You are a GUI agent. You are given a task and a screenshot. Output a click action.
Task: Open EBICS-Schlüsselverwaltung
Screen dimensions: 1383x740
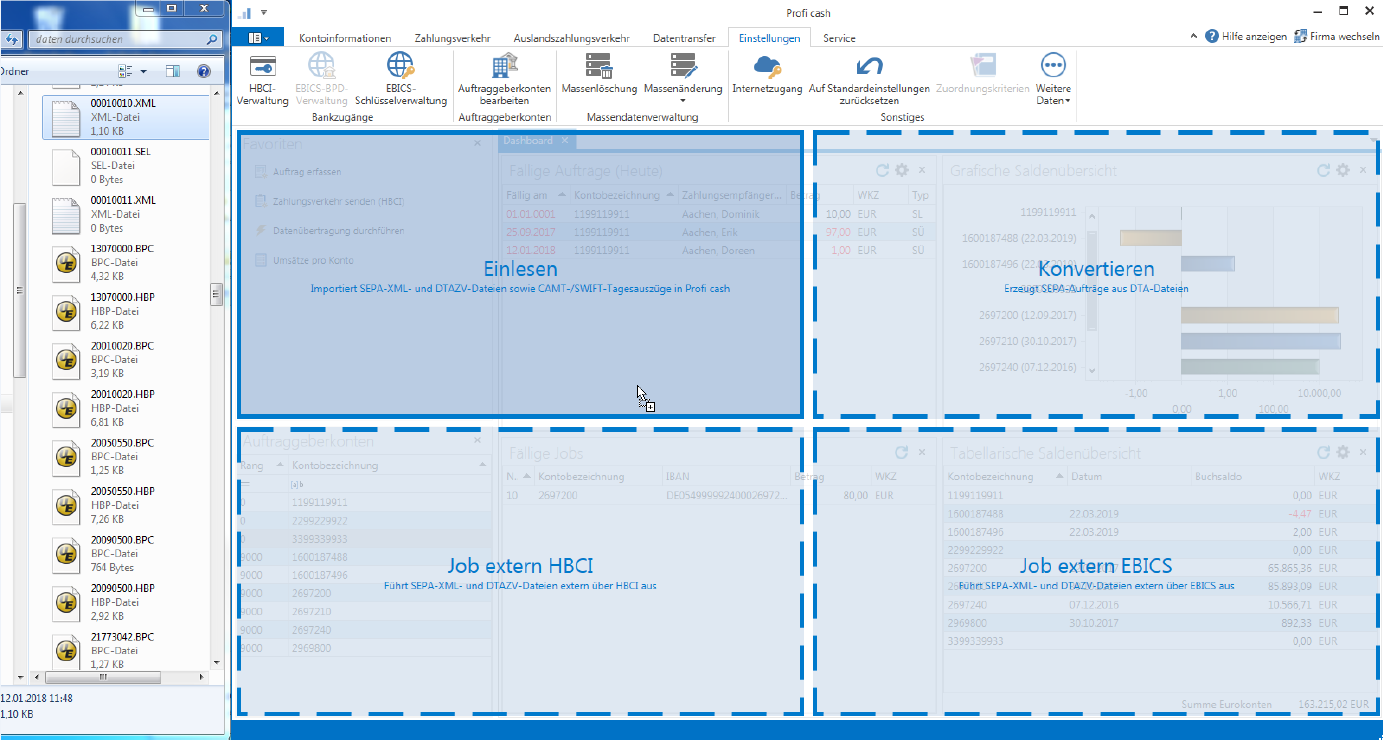(401, 79)
